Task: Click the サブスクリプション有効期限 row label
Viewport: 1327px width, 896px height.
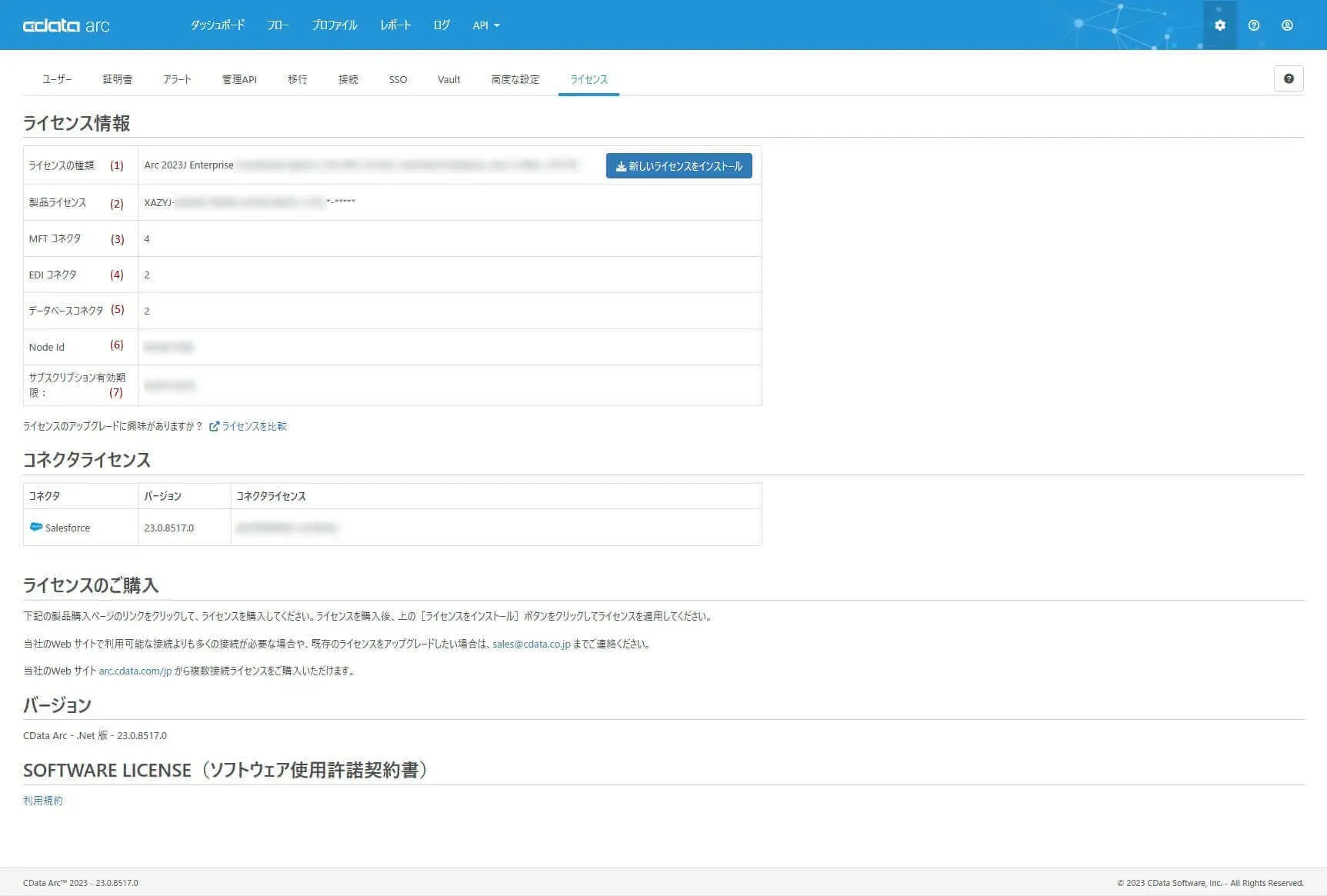Action: pyautogui.click(x=77, y=385)
